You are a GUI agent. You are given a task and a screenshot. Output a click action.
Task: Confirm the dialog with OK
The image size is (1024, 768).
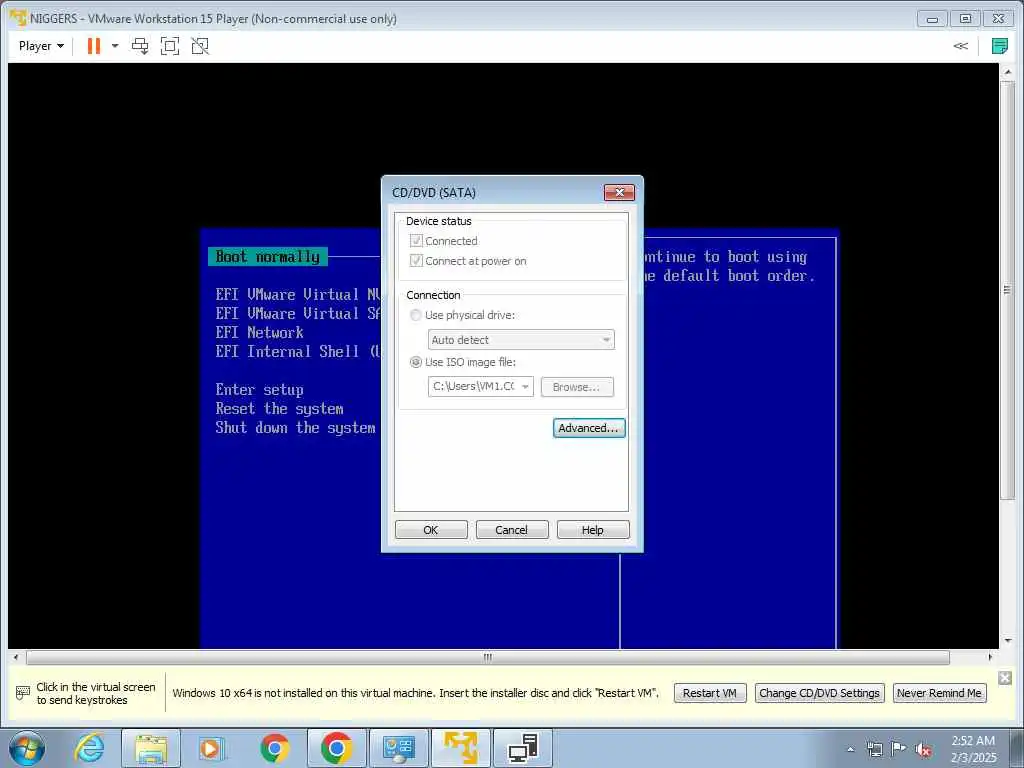click(431, 530)
